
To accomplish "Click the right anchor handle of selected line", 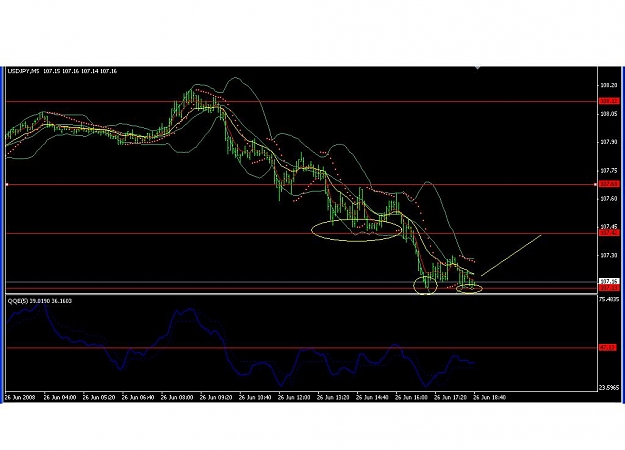I will coord(596,185).
